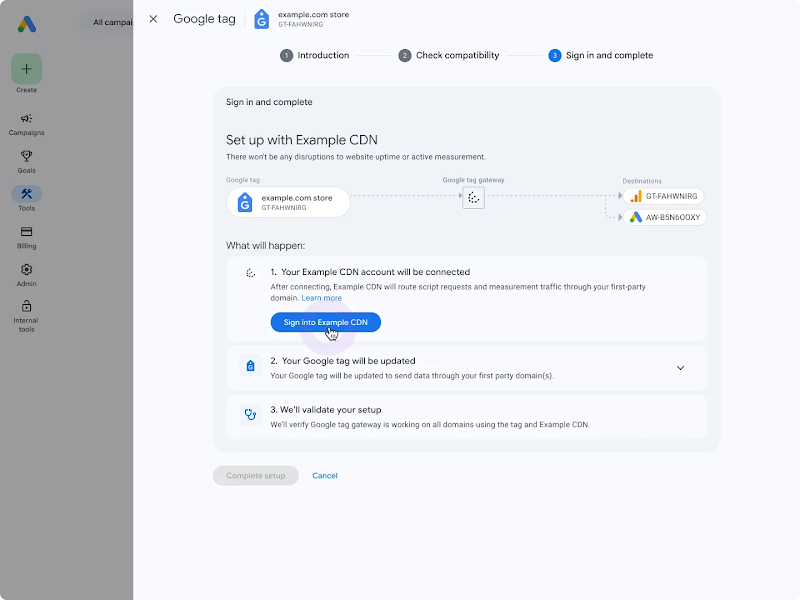This screenshot has width=800, height=600.
Task: Click the AW-B5N6OOXY Google Ads destination chip
Action: click(x=665, y=217)
